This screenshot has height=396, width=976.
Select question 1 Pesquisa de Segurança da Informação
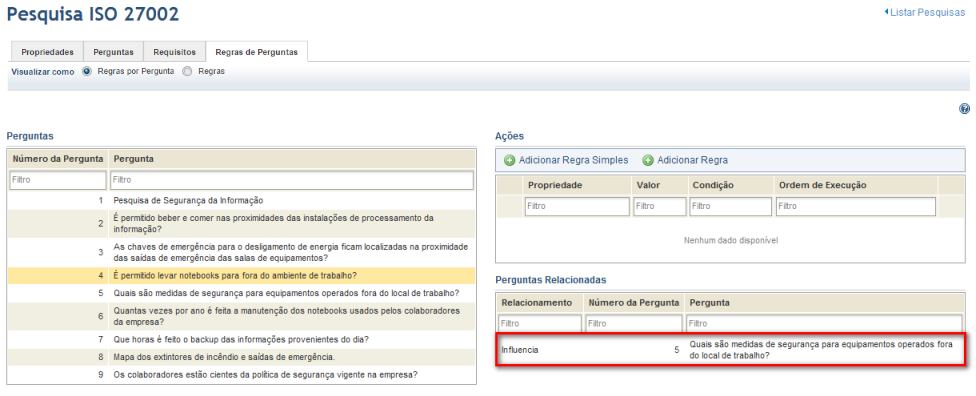coord(242,200)
